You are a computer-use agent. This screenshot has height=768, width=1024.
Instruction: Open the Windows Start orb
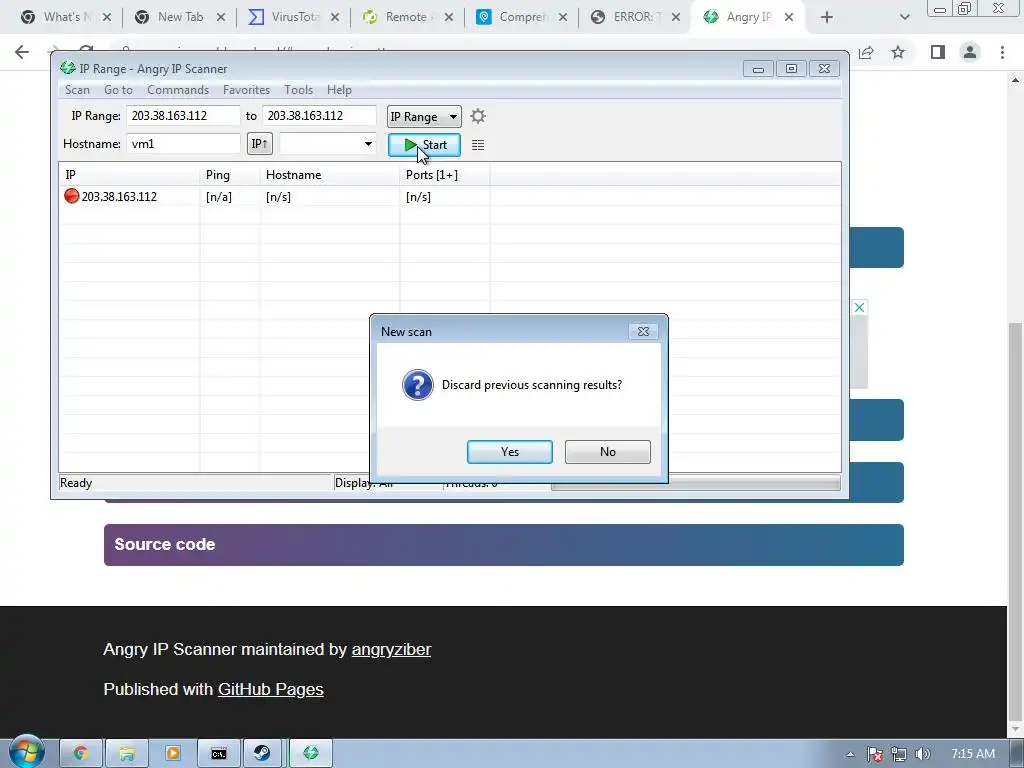coord(26,752)
